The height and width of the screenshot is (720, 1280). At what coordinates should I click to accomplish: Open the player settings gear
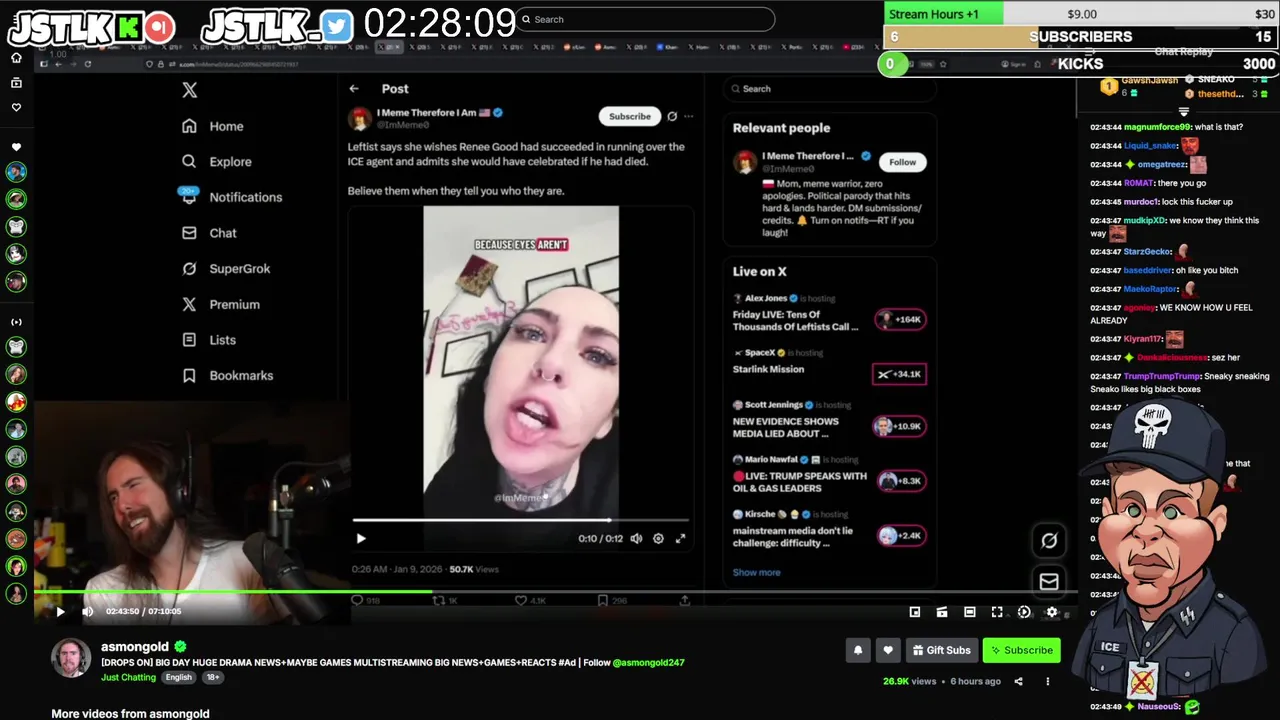[x=1051, y=612]
